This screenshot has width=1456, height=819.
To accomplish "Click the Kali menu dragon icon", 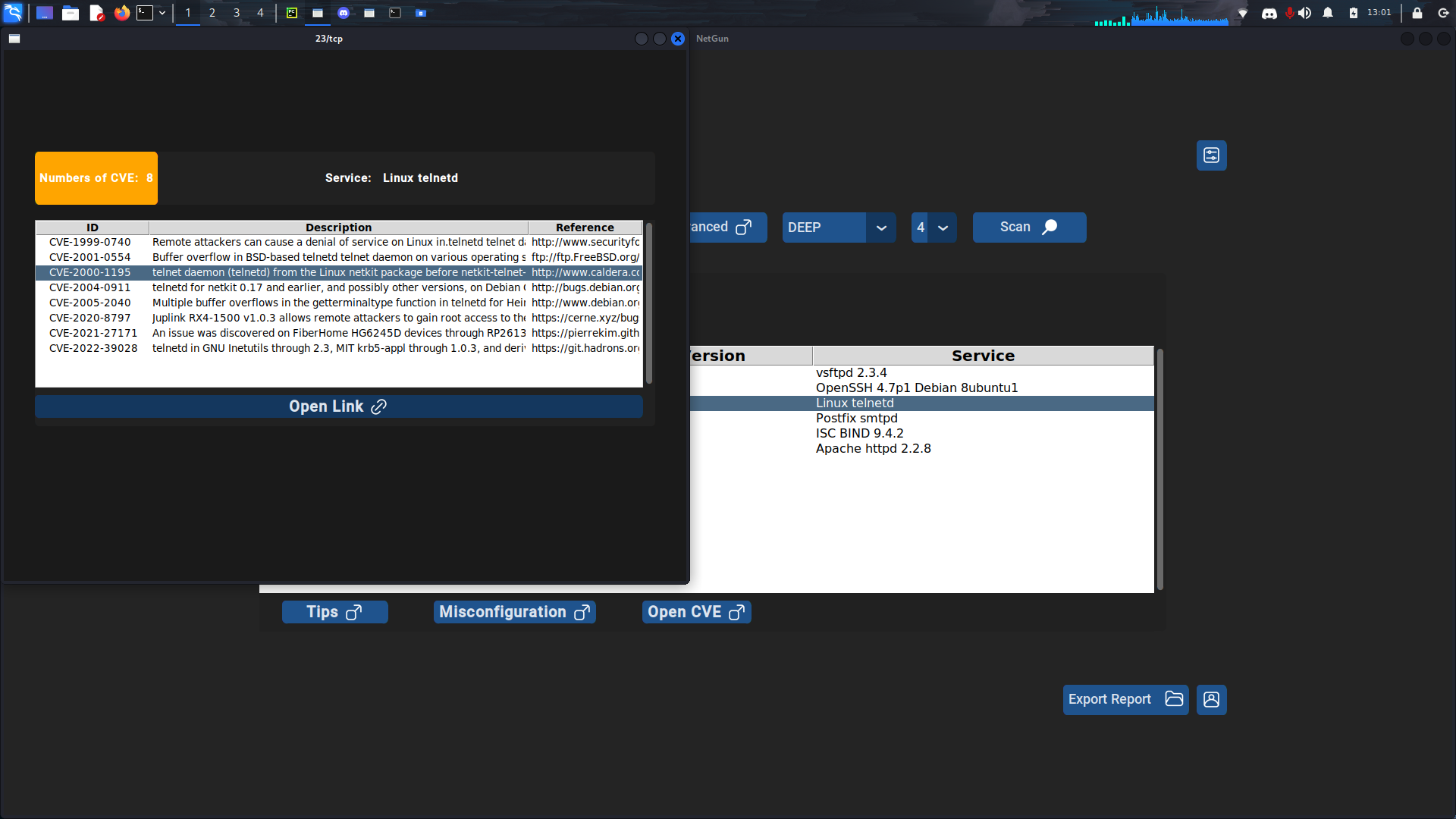I will (x=13, y=13).
